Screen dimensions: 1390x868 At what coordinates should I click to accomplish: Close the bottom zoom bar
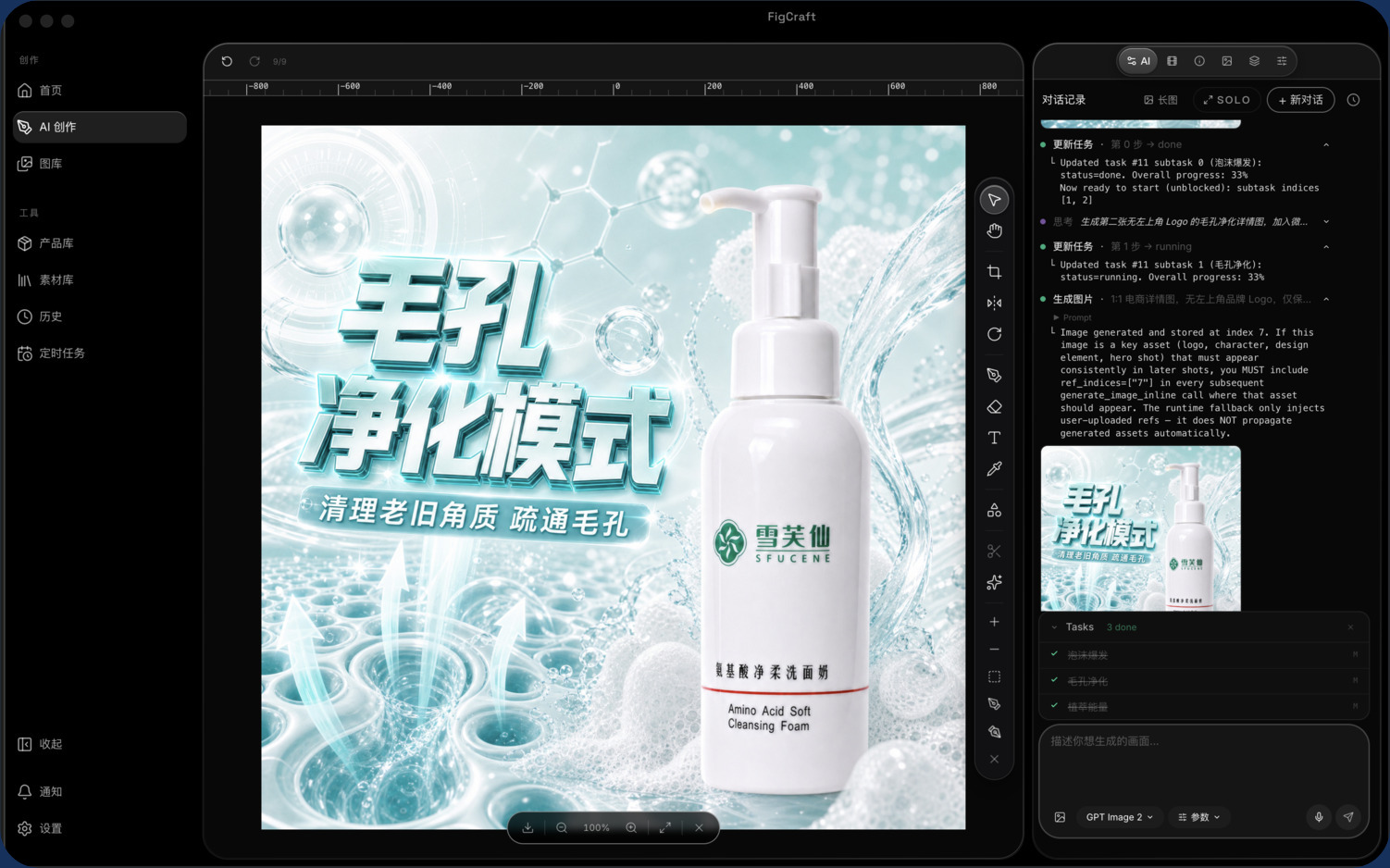[700, 827]
